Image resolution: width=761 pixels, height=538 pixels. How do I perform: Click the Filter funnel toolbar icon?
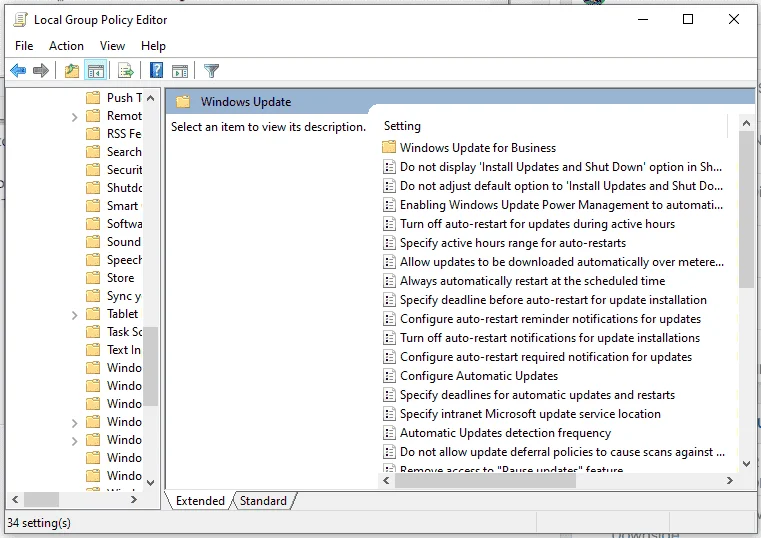pos(212,71)
